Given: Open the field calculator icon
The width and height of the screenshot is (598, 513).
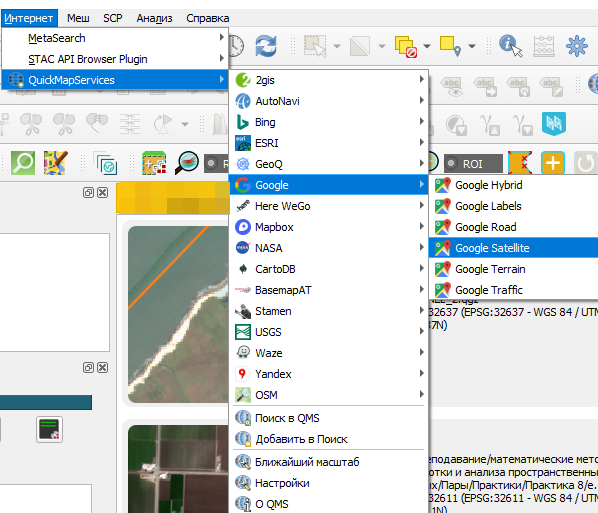Looking at the screenshot, I should click(543, 46).
